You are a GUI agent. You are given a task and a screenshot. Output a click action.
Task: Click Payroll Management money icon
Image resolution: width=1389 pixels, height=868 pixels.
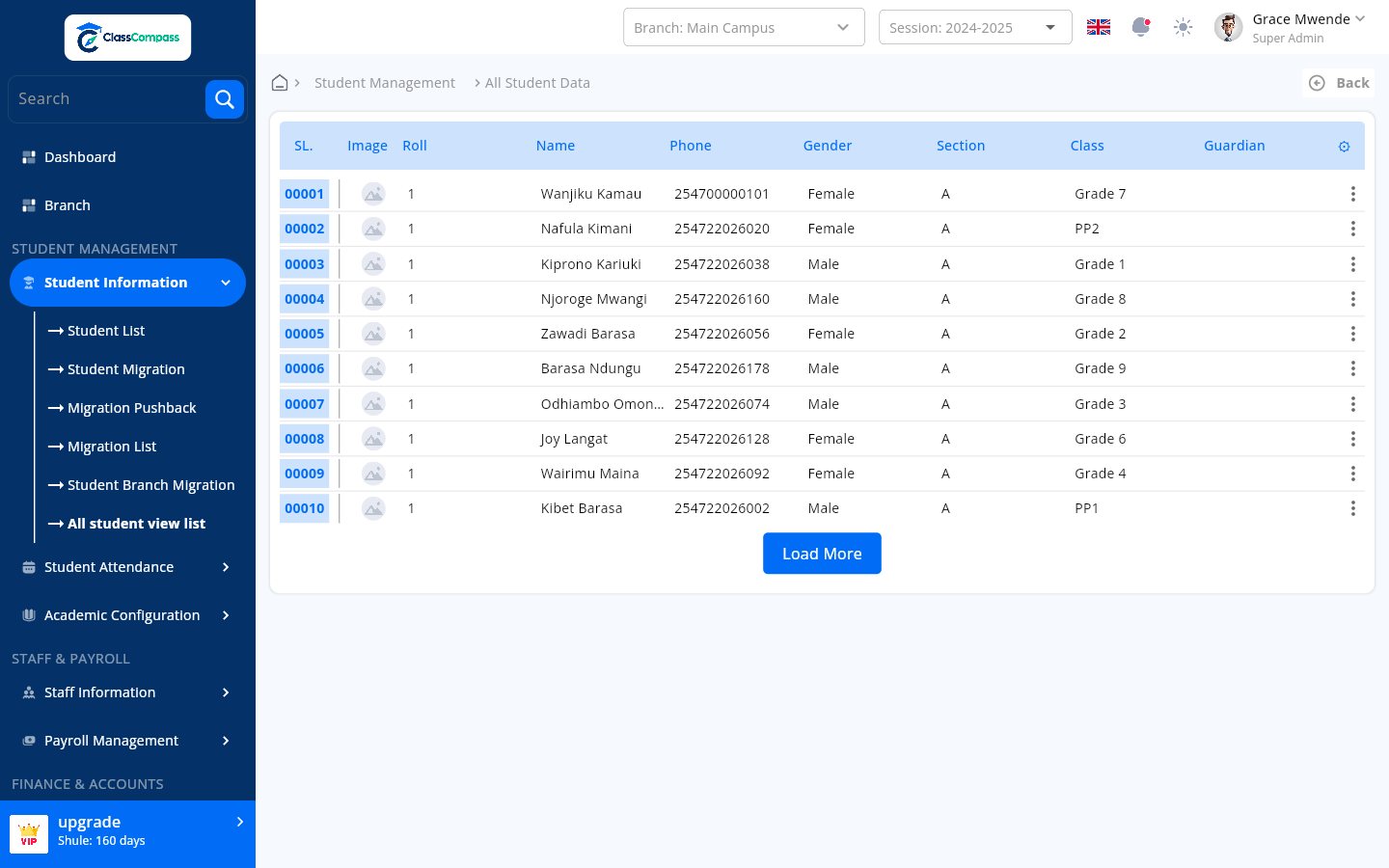[29, 741]
